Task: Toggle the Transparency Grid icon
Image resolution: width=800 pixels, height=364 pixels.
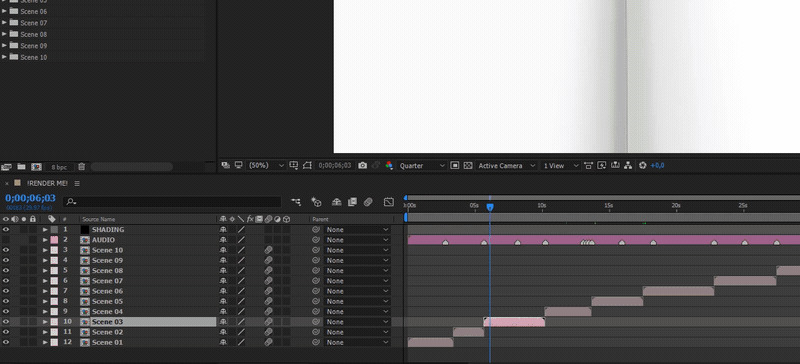Action: [468, 165]
